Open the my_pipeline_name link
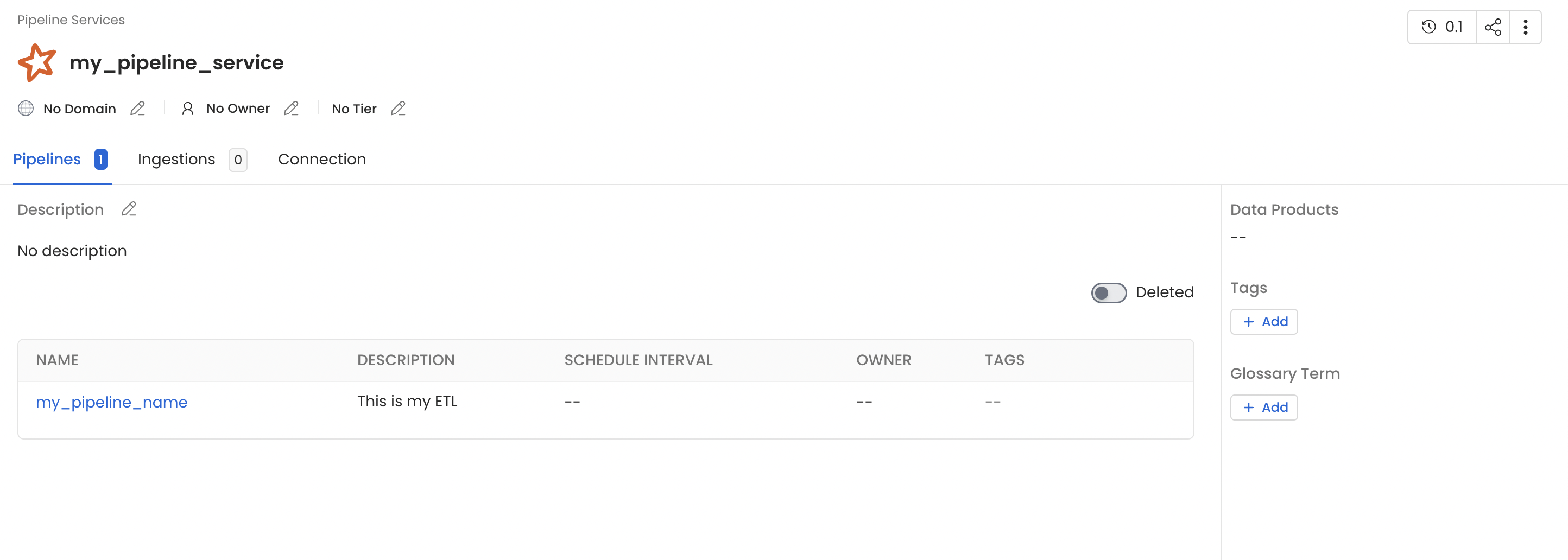 pyautogui.click(x=111, y=403)
